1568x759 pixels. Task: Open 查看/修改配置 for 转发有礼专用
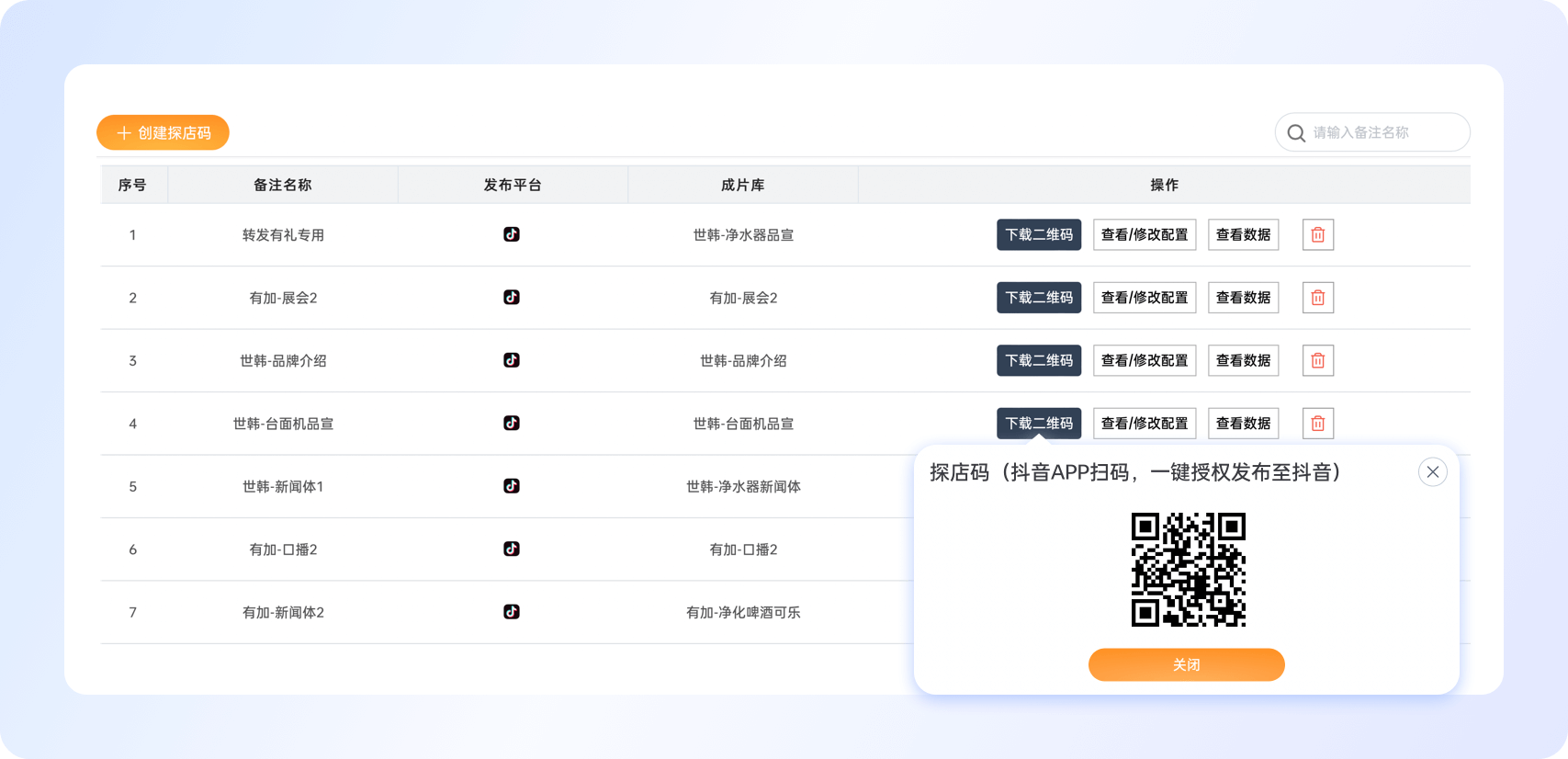(x=1145, y=234)
